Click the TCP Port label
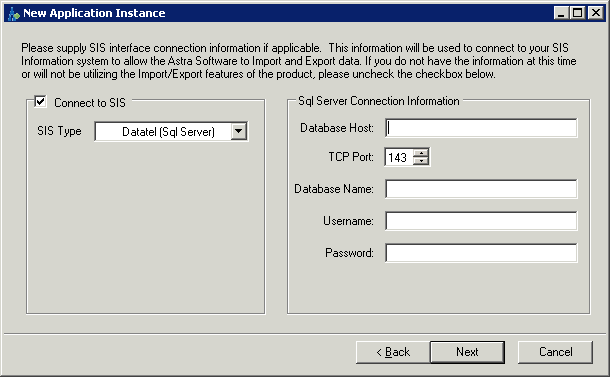Viewport: 610px width, 377px height. tap(351, 157)
